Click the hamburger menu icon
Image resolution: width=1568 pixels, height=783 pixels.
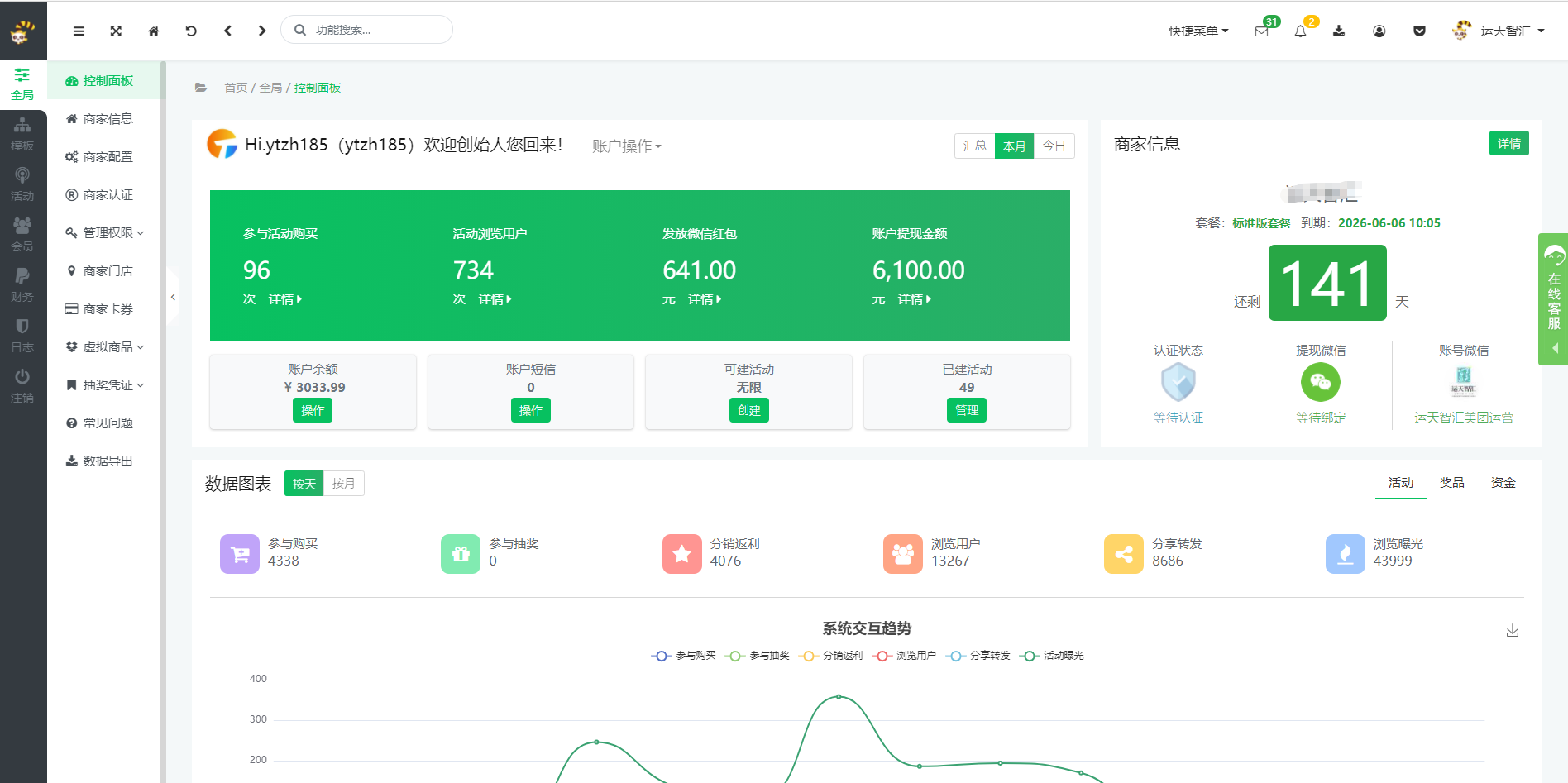pyautogui.click(x=79, y=31)
